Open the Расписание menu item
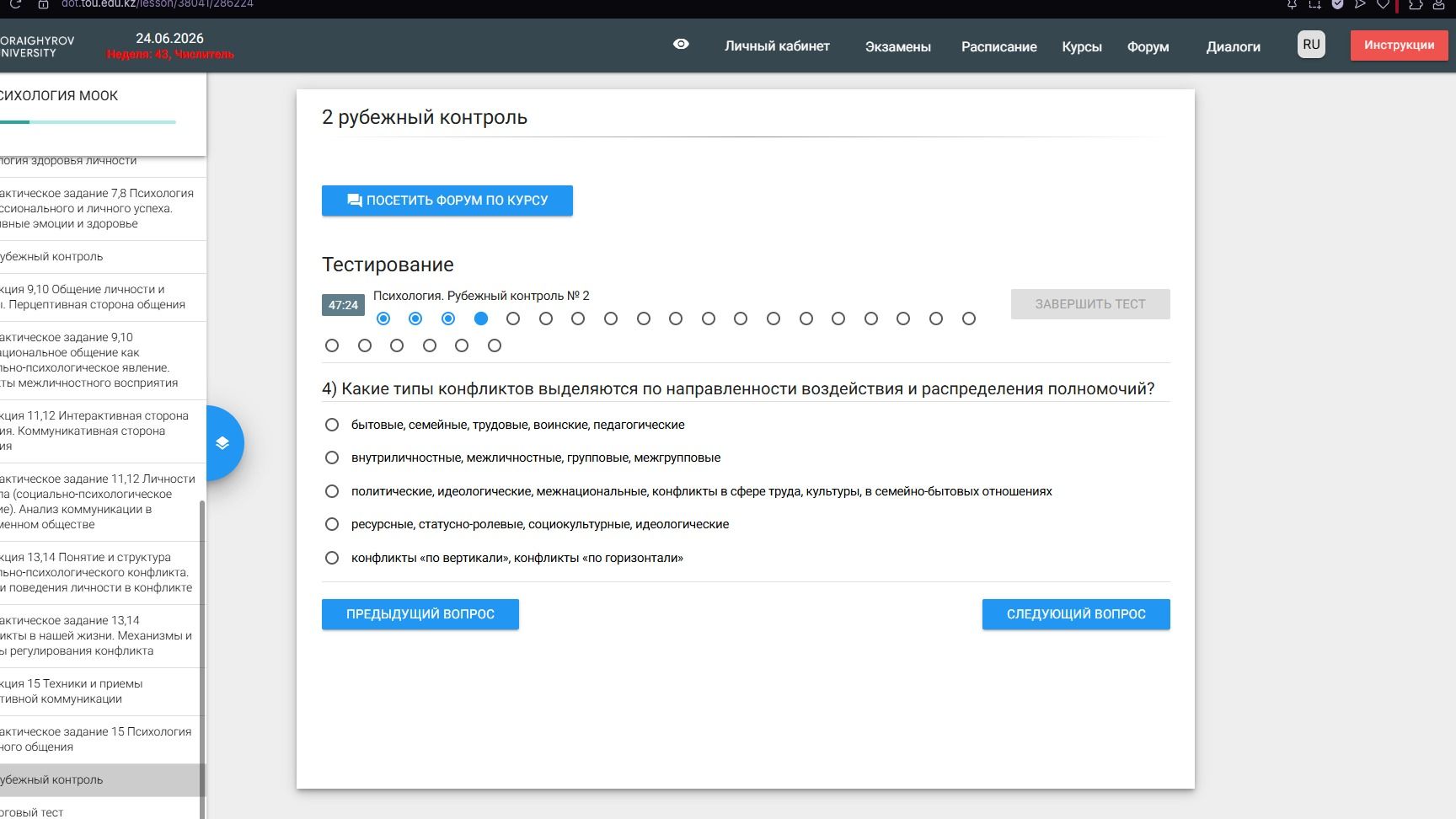The height and width of the screenshot is (819, 1456). (x=998, y=47)
